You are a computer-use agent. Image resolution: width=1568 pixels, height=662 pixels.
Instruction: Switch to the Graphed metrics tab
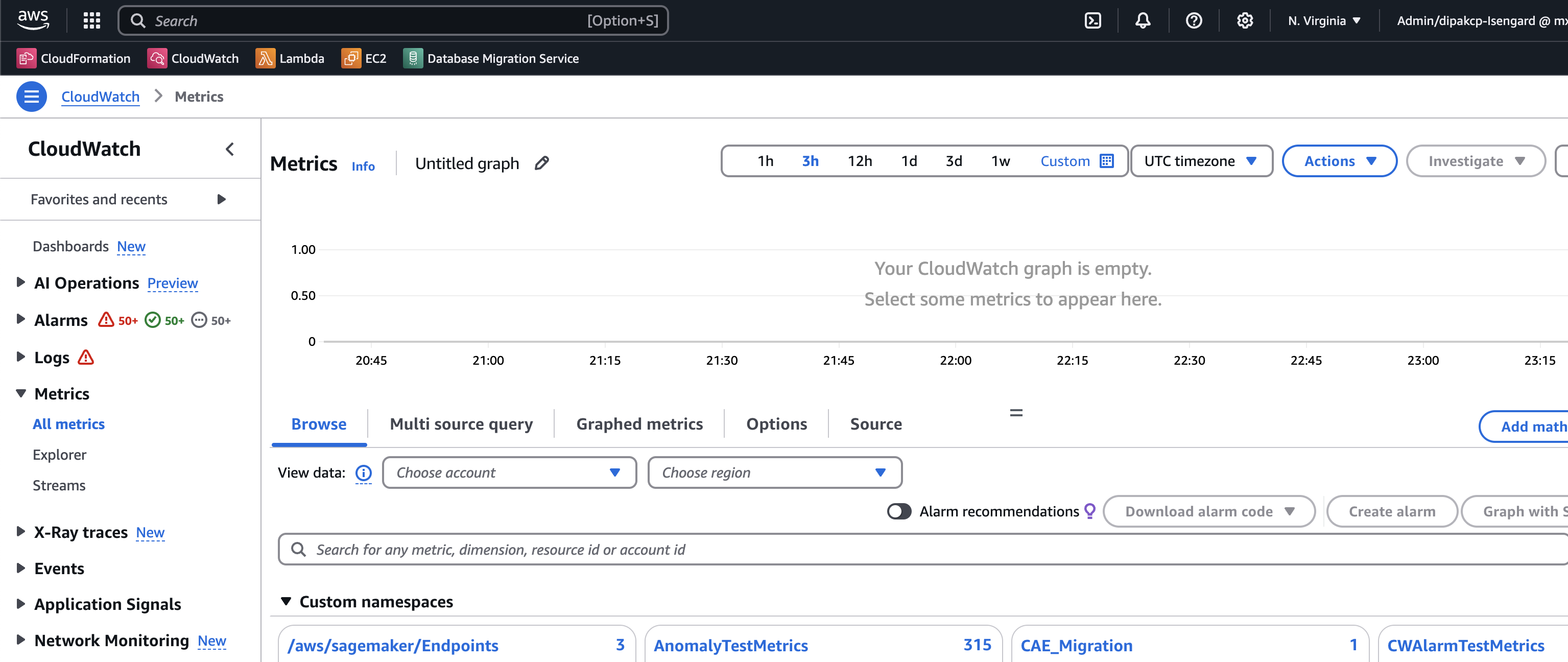[x=639, y=424]
